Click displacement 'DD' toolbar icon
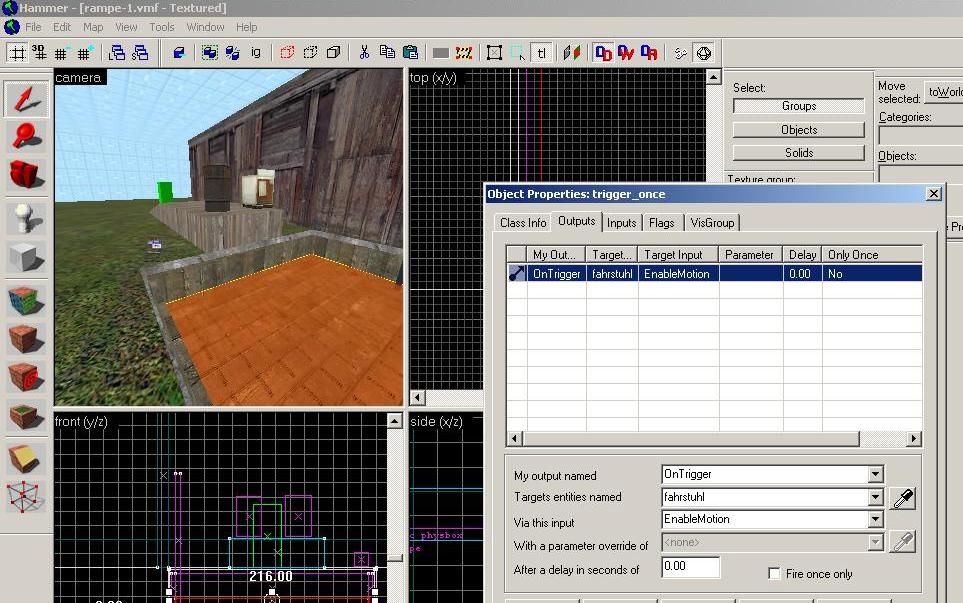 point(603,53)
